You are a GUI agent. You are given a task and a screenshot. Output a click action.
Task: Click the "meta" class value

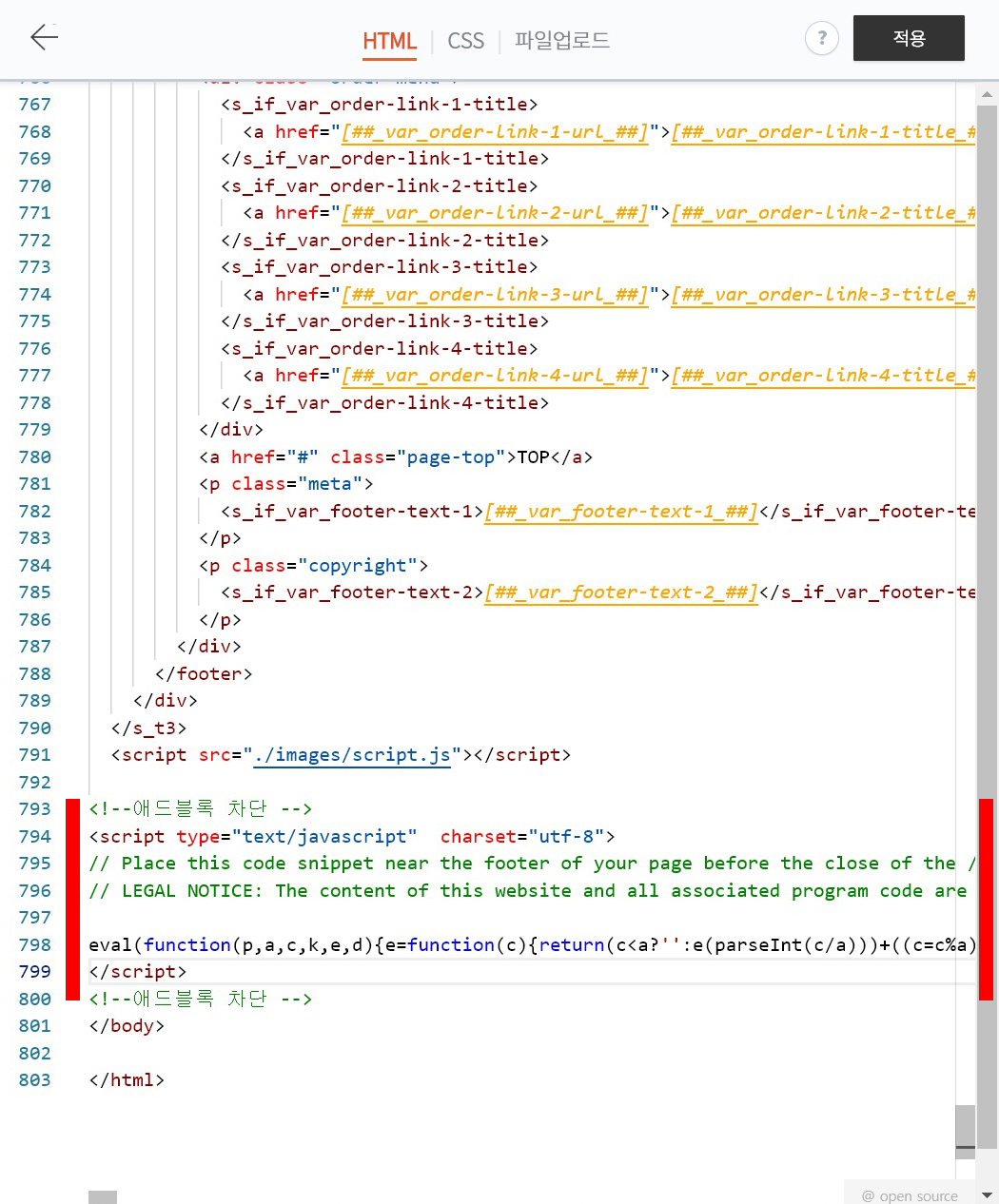[x=330, y=484]
